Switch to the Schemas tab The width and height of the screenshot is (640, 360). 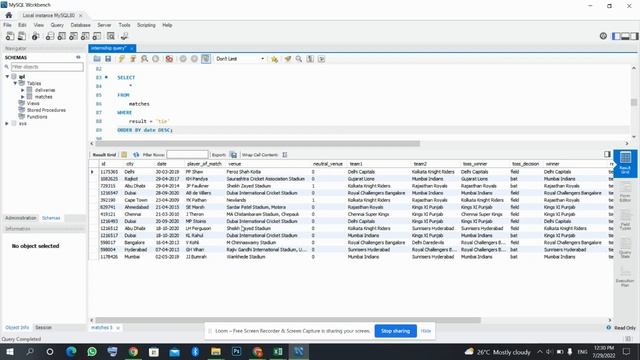point(51,218)
